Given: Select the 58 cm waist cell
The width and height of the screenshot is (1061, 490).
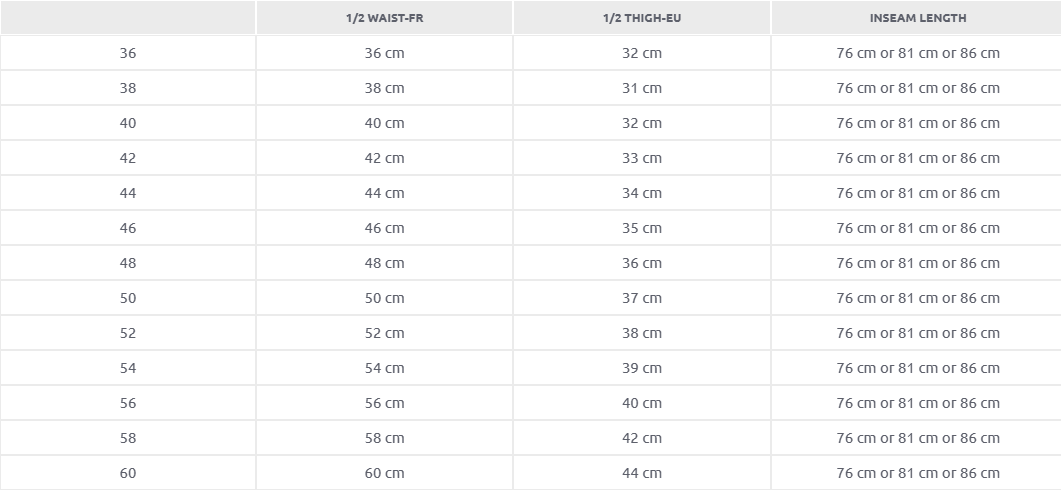Looking at the screenshot, I should [x=384, y=438].
